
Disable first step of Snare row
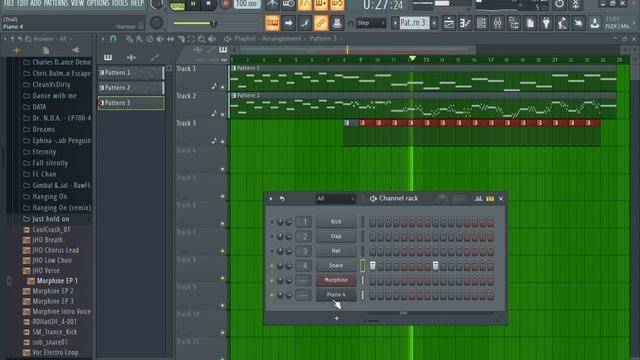372,266
